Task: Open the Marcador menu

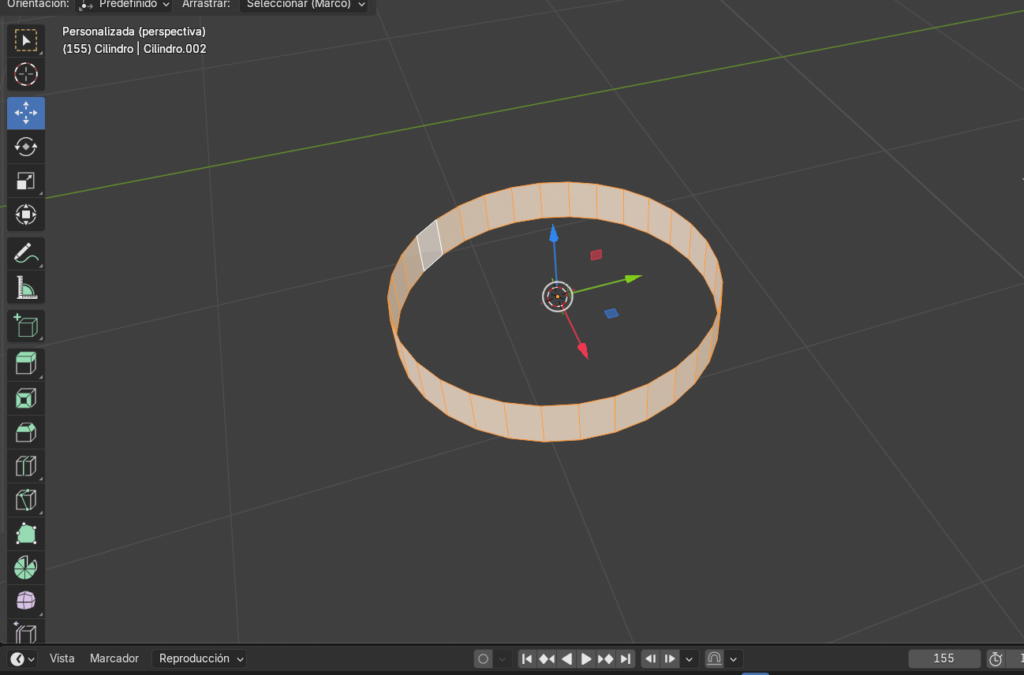Action: pyautogui.click(x=114, y=659)
